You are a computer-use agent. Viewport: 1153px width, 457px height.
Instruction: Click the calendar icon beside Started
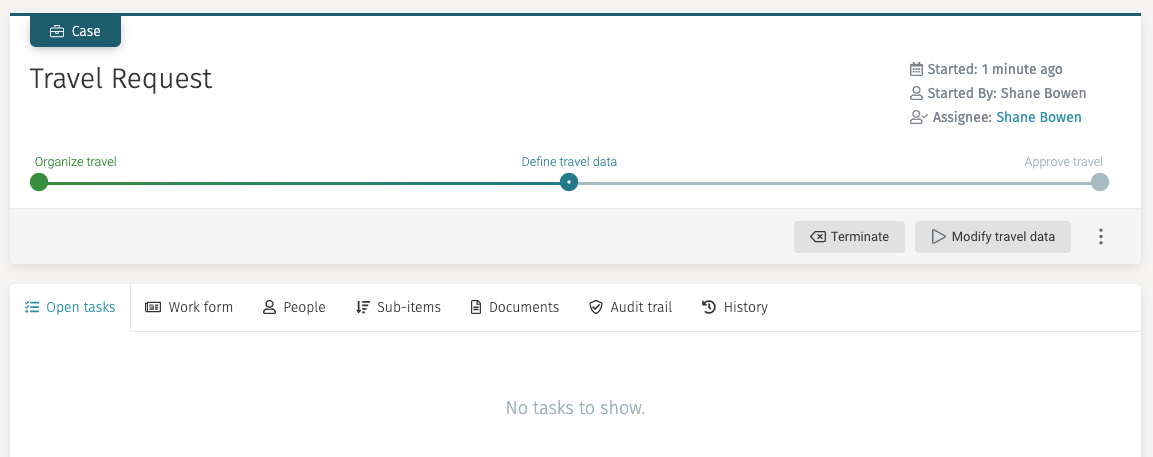click(x=916, y=69)
